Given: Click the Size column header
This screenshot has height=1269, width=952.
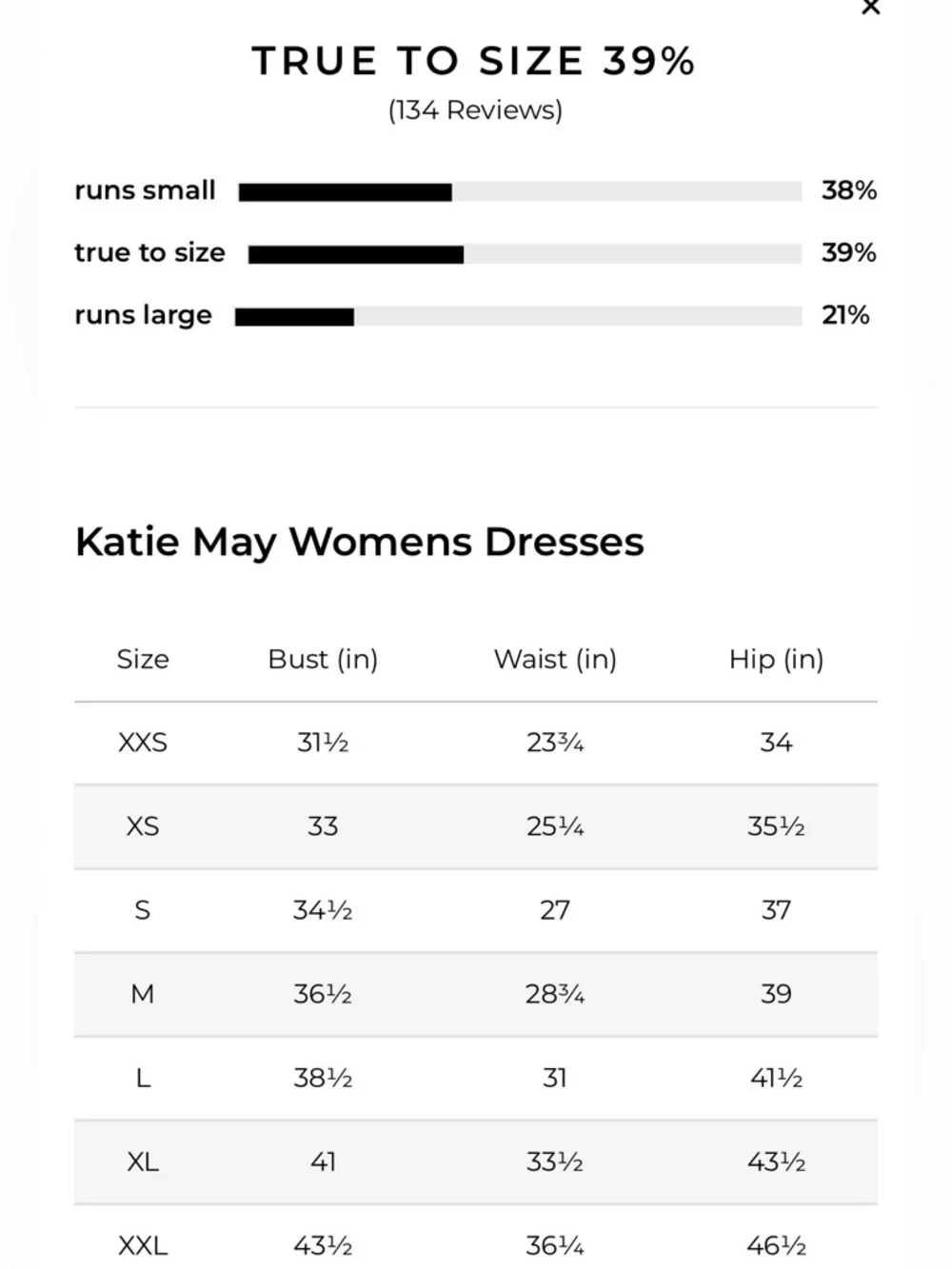Looking at the screenshot, I should pos(143,659).
